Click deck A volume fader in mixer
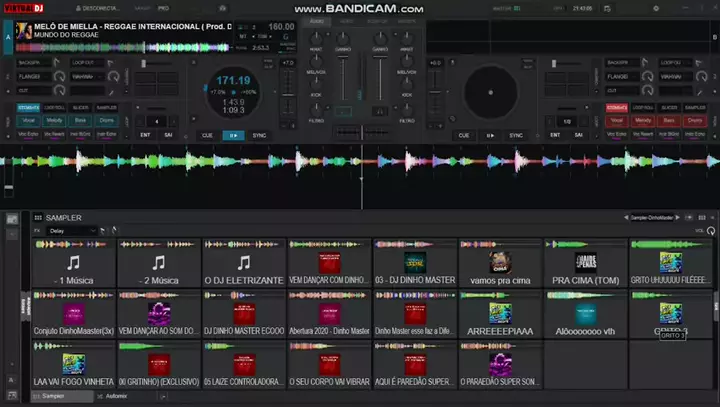Screen dimensions: 720x407 pos(343,78)
